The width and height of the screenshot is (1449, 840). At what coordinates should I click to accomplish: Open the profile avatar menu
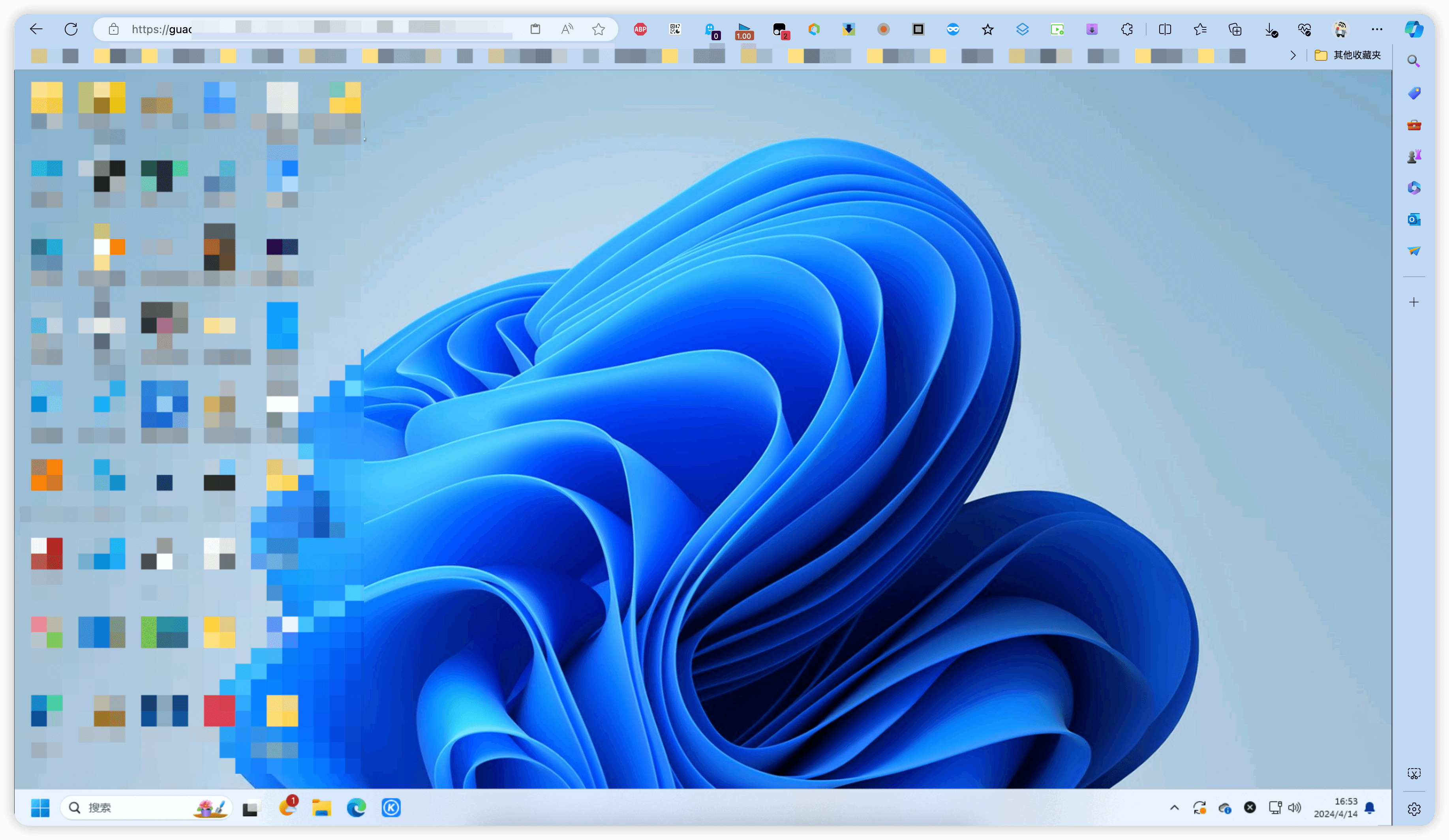click(x=1340, y=29)
